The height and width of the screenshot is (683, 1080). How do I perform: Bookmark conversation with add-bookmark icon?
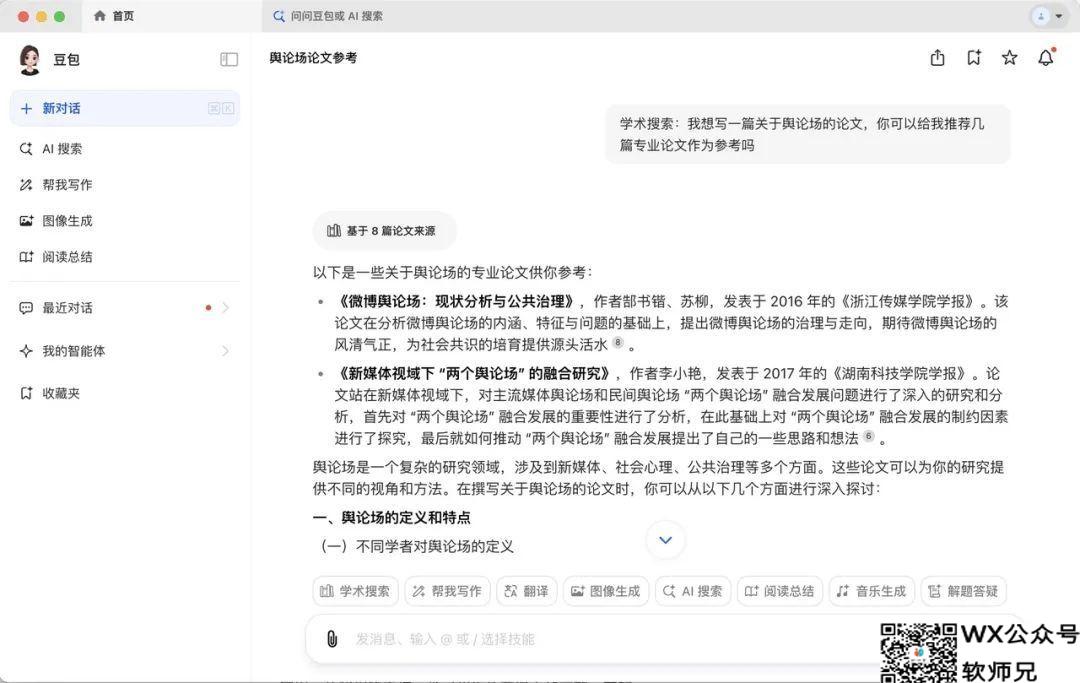974,58
